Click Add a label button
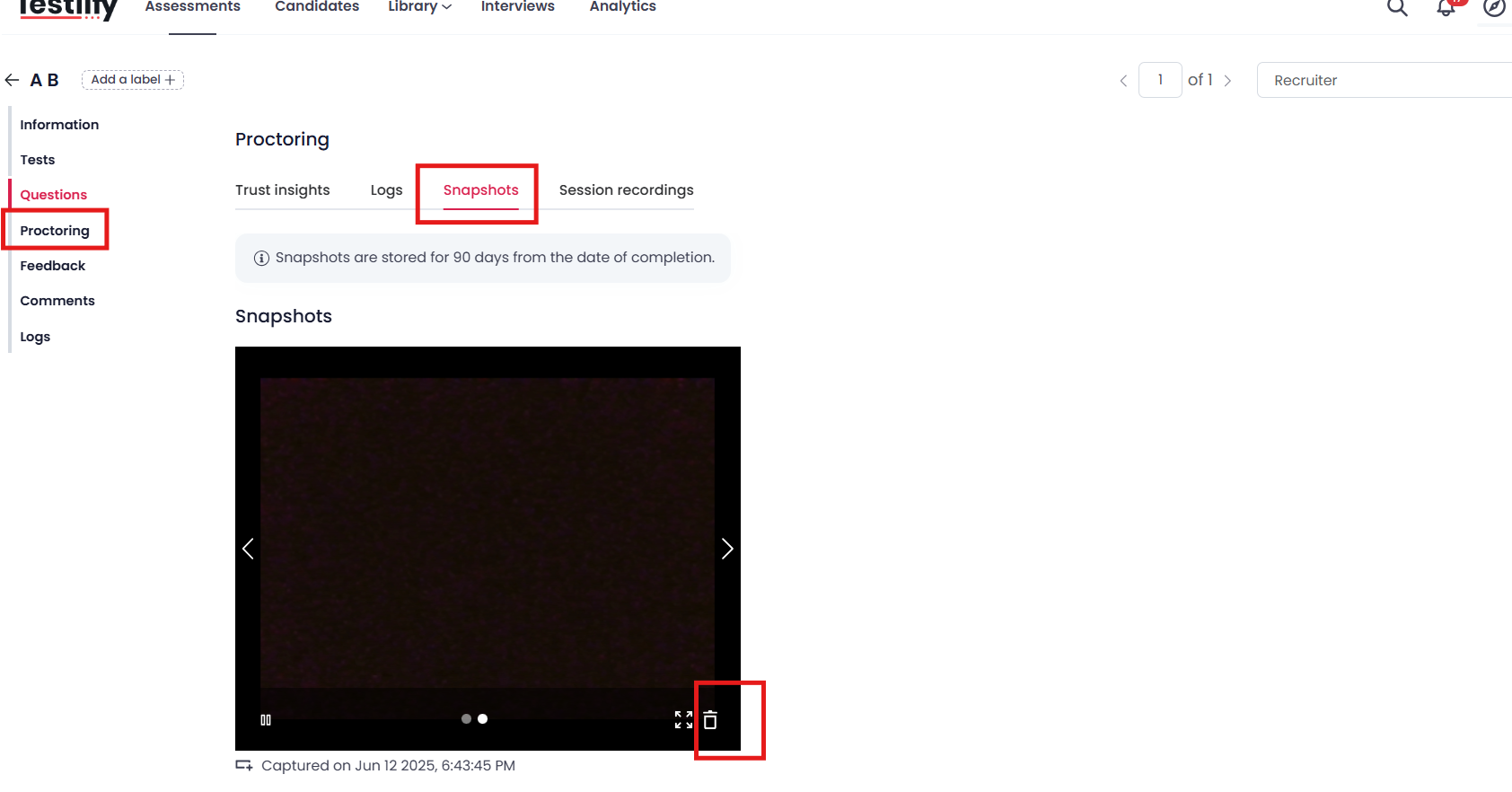Viewport: 1512px width, 792px height. (x=133, y=80)
